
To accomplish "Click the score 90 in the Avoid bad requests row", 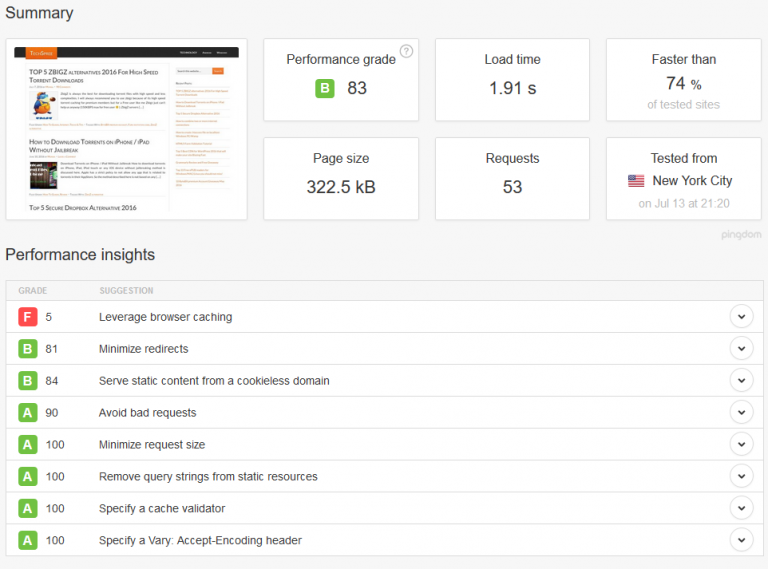I will coord(51,413).
